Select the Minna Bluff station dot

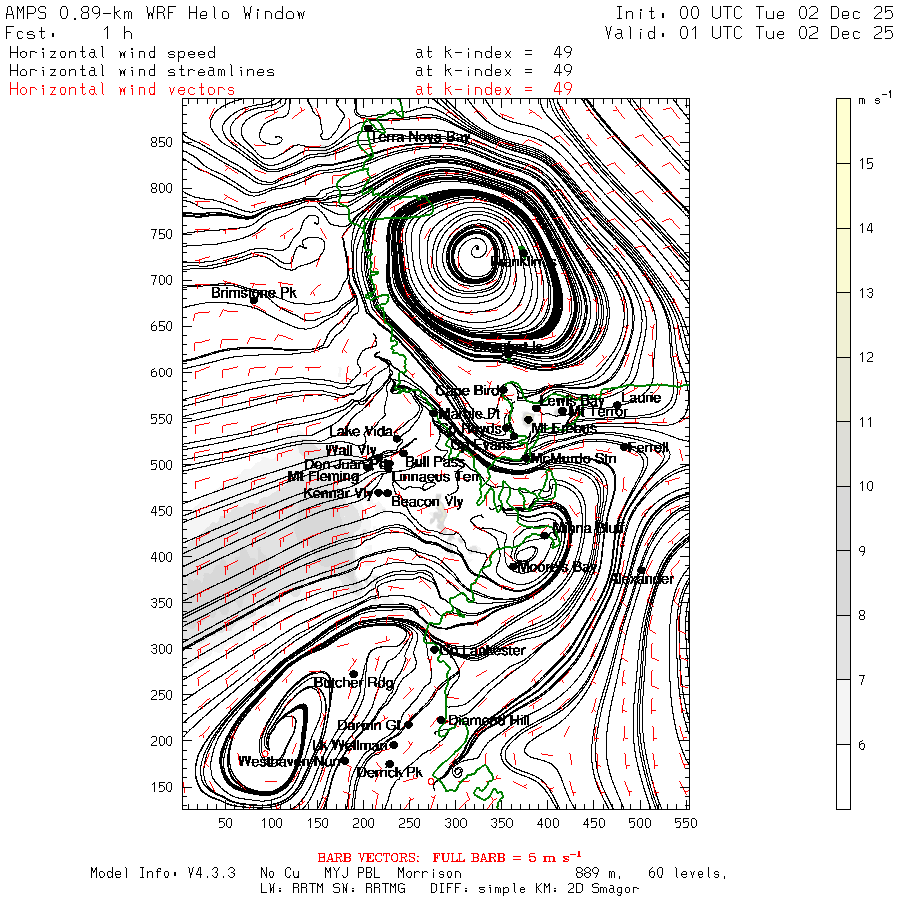[545, 535]
